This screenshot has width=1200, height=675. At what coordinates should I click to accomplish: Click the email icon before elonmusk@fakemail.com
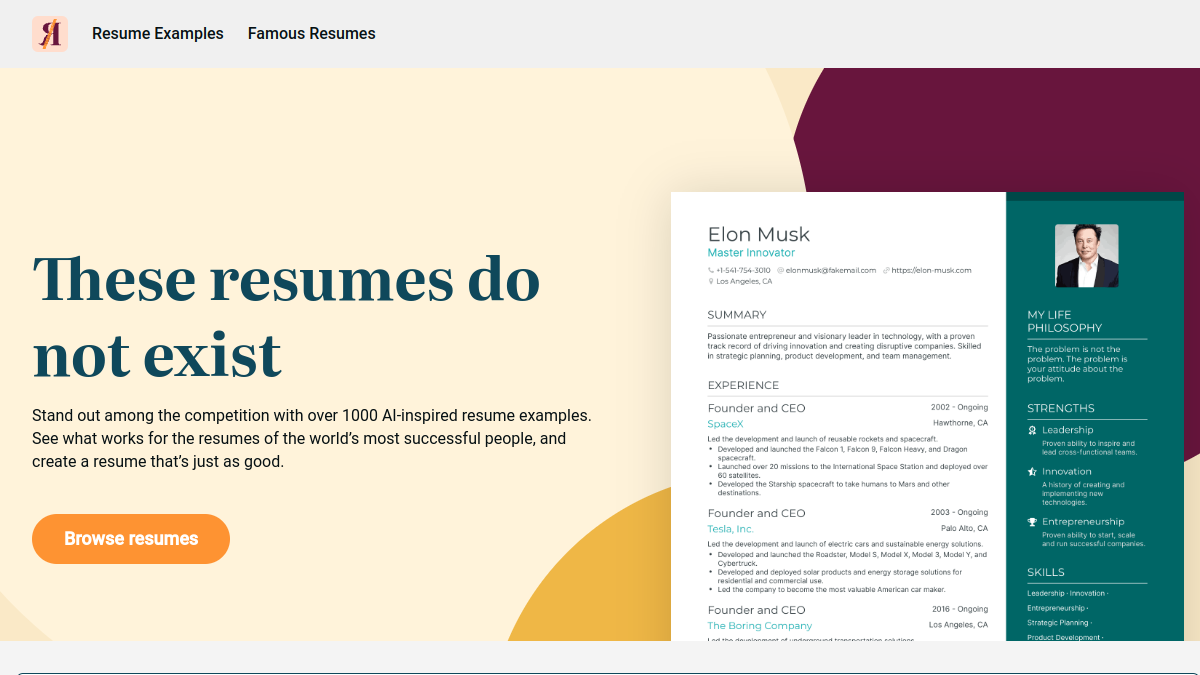pos(780,270)
